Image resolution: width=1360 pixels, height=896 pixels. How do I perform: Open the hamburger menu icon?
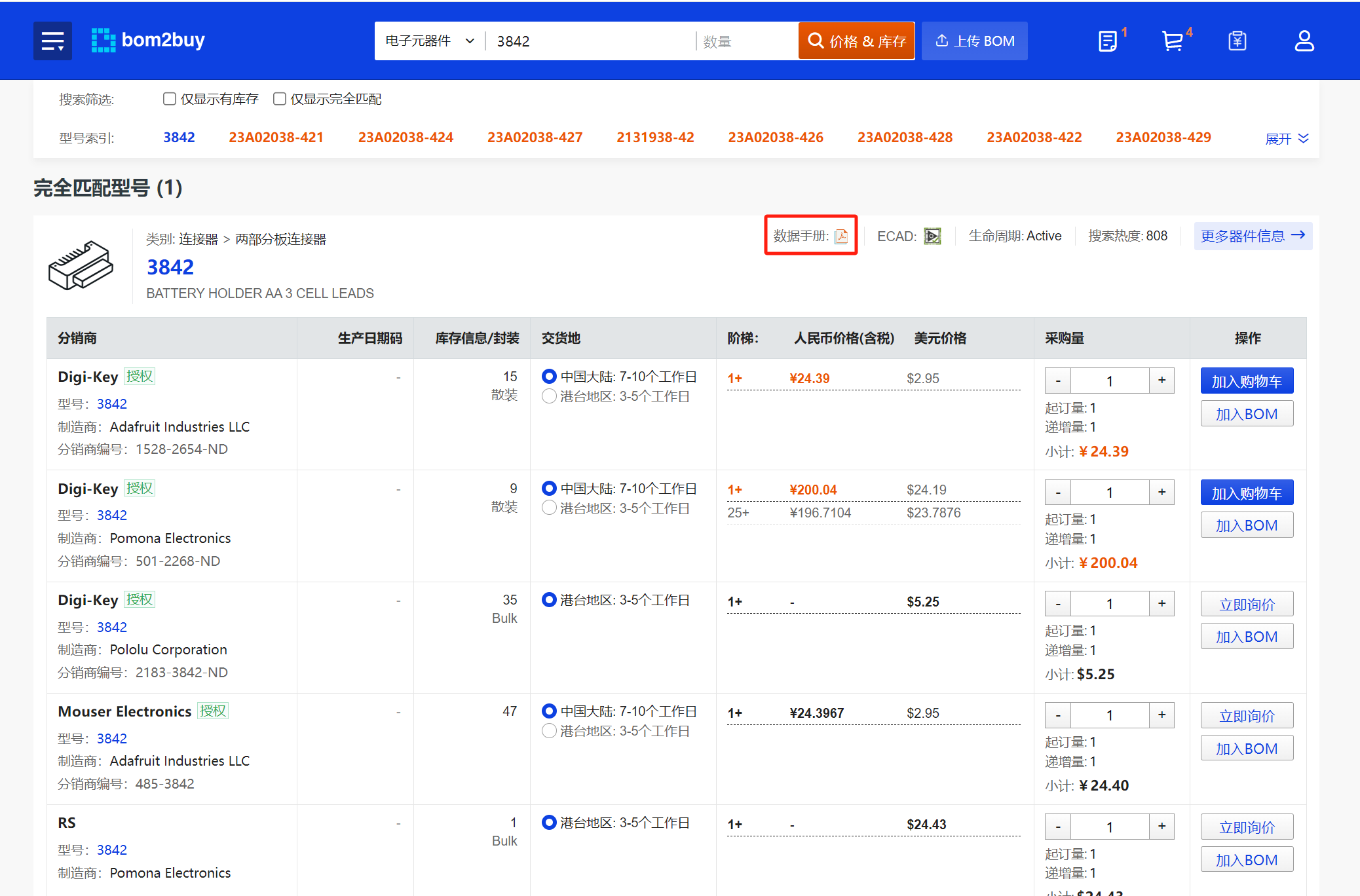pos(52,41)
